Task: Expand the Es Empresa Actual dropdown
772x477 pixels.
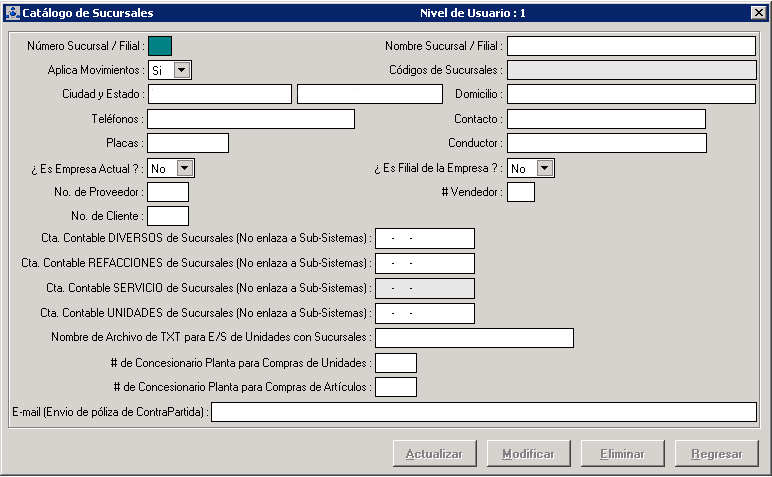Action: coord(185,168)
